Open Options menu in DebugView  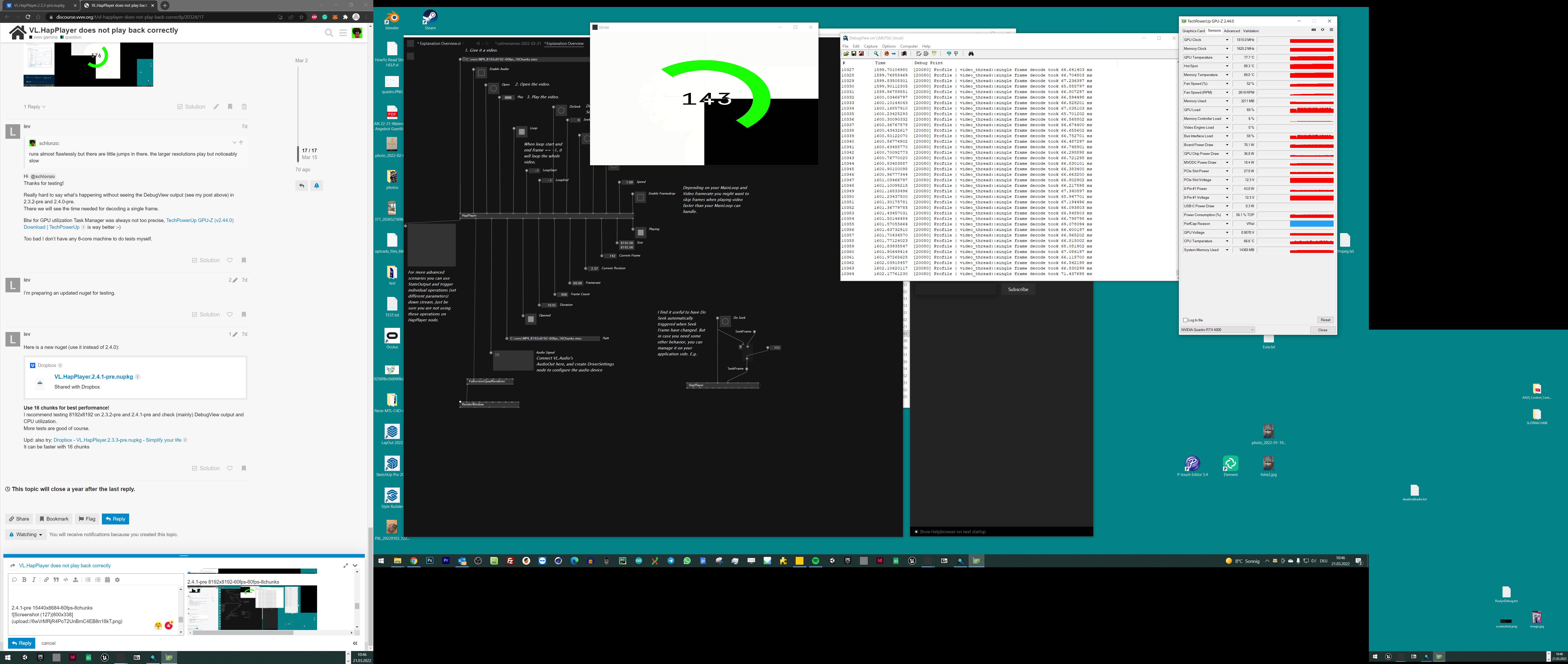tap(889, 46)
